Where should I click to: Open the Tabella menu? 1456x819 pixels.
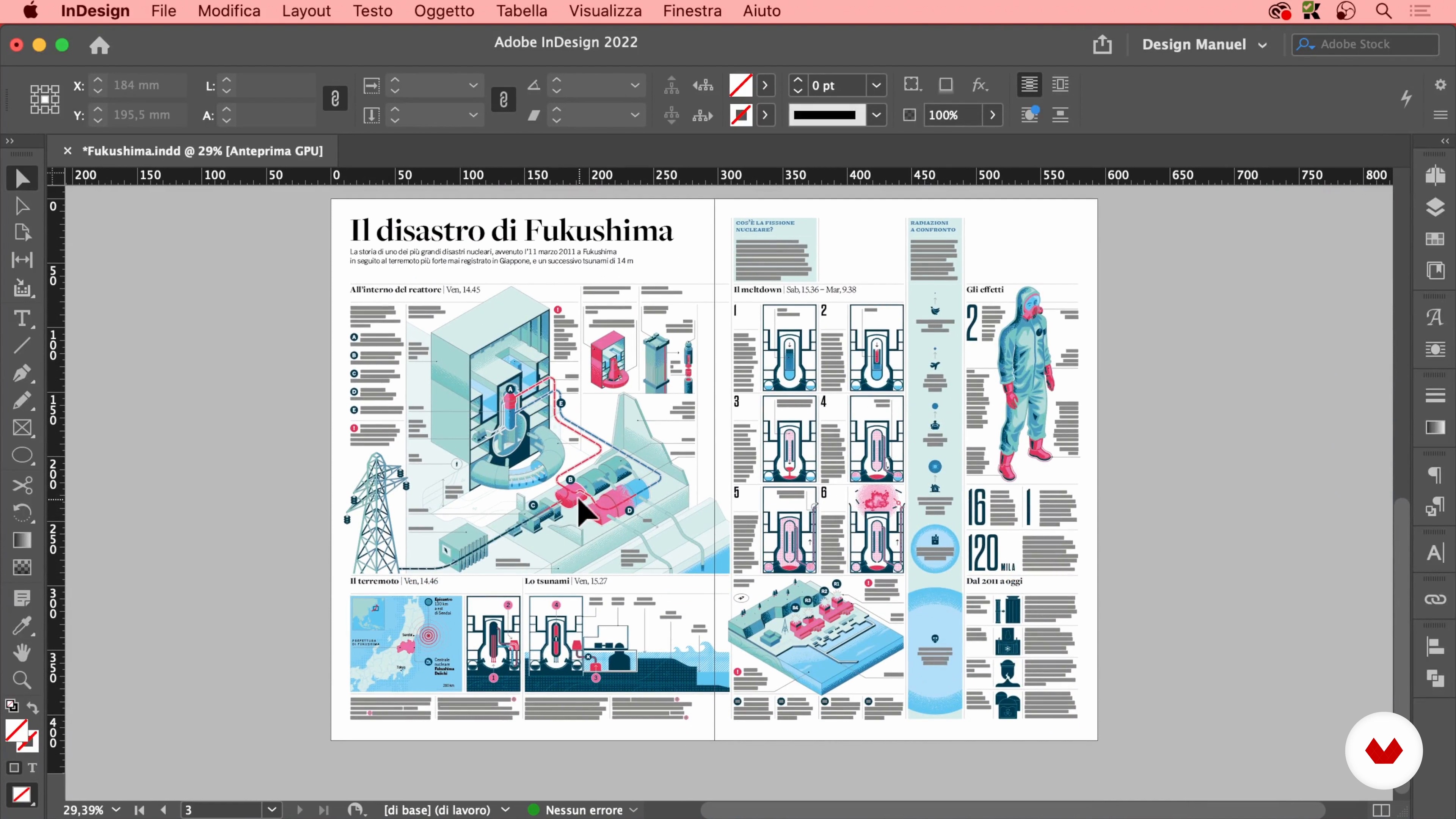(x=522, y=11)
